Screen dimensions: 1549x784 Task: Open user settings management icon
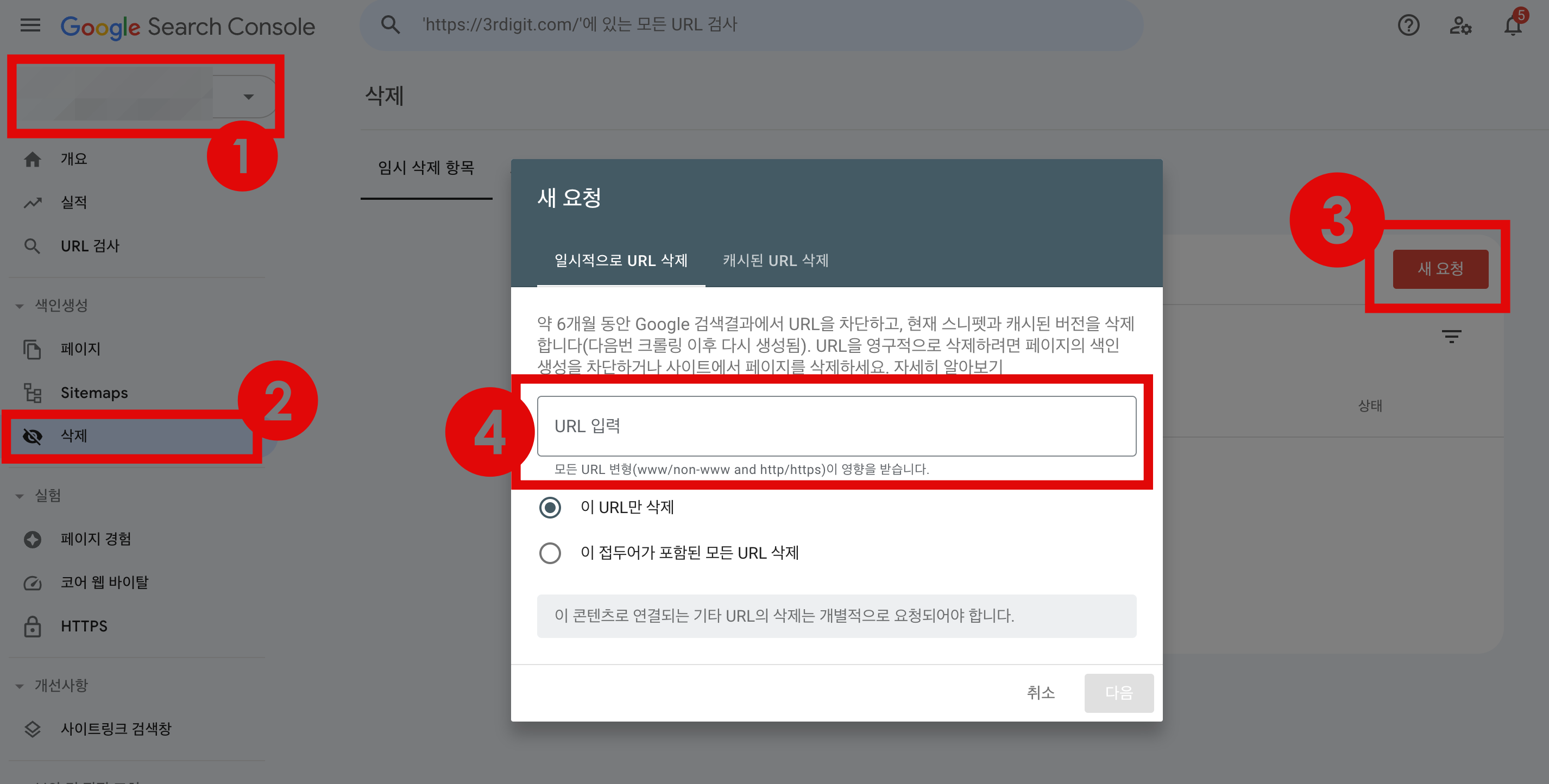click(x=1460, y=26)
